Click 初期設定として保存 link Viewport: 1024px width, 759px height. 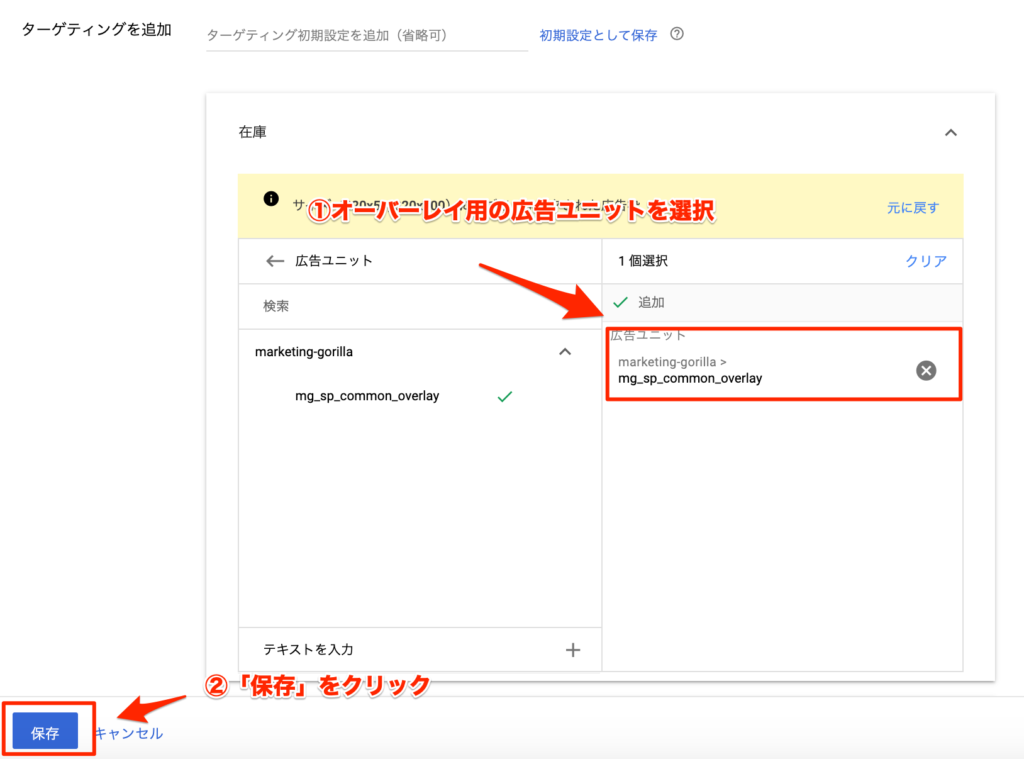598,35
